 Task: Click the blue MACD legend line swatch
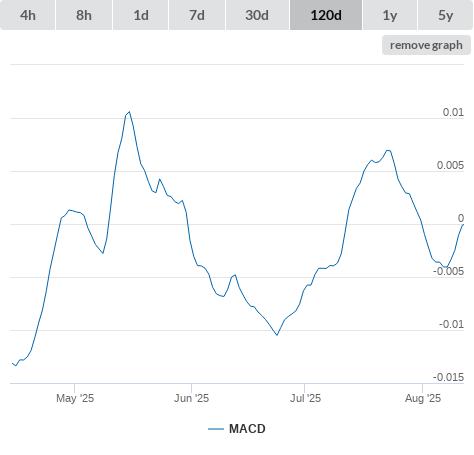(x=216, y=429)
